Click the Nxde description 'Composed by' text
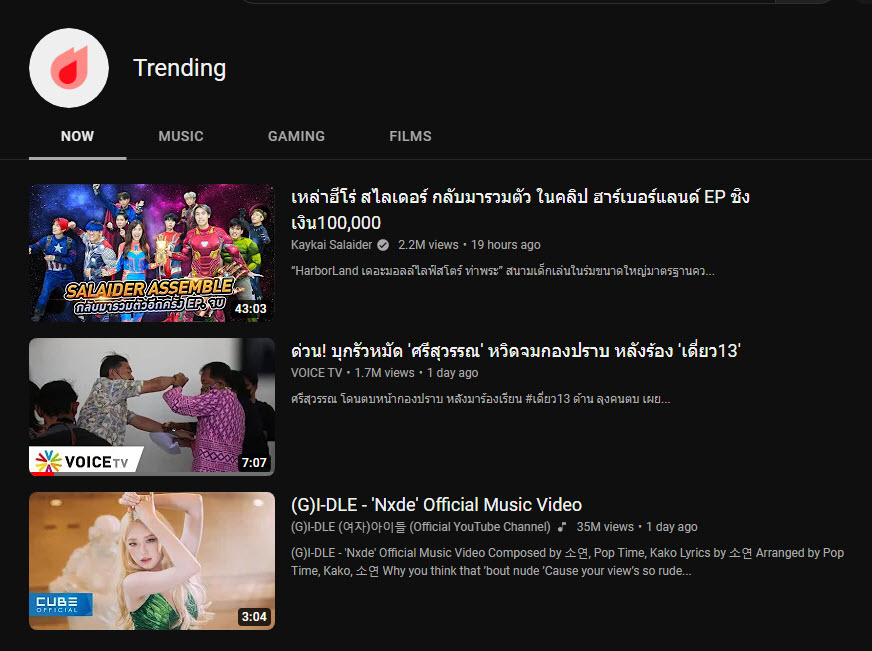Screen dimensions: 872x651 point(567,562)
